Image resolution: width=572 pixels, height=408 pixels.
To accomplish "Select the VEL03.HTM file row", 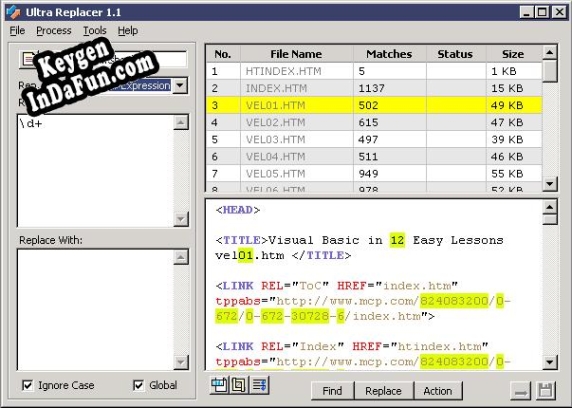I will (x=374, y=140).
